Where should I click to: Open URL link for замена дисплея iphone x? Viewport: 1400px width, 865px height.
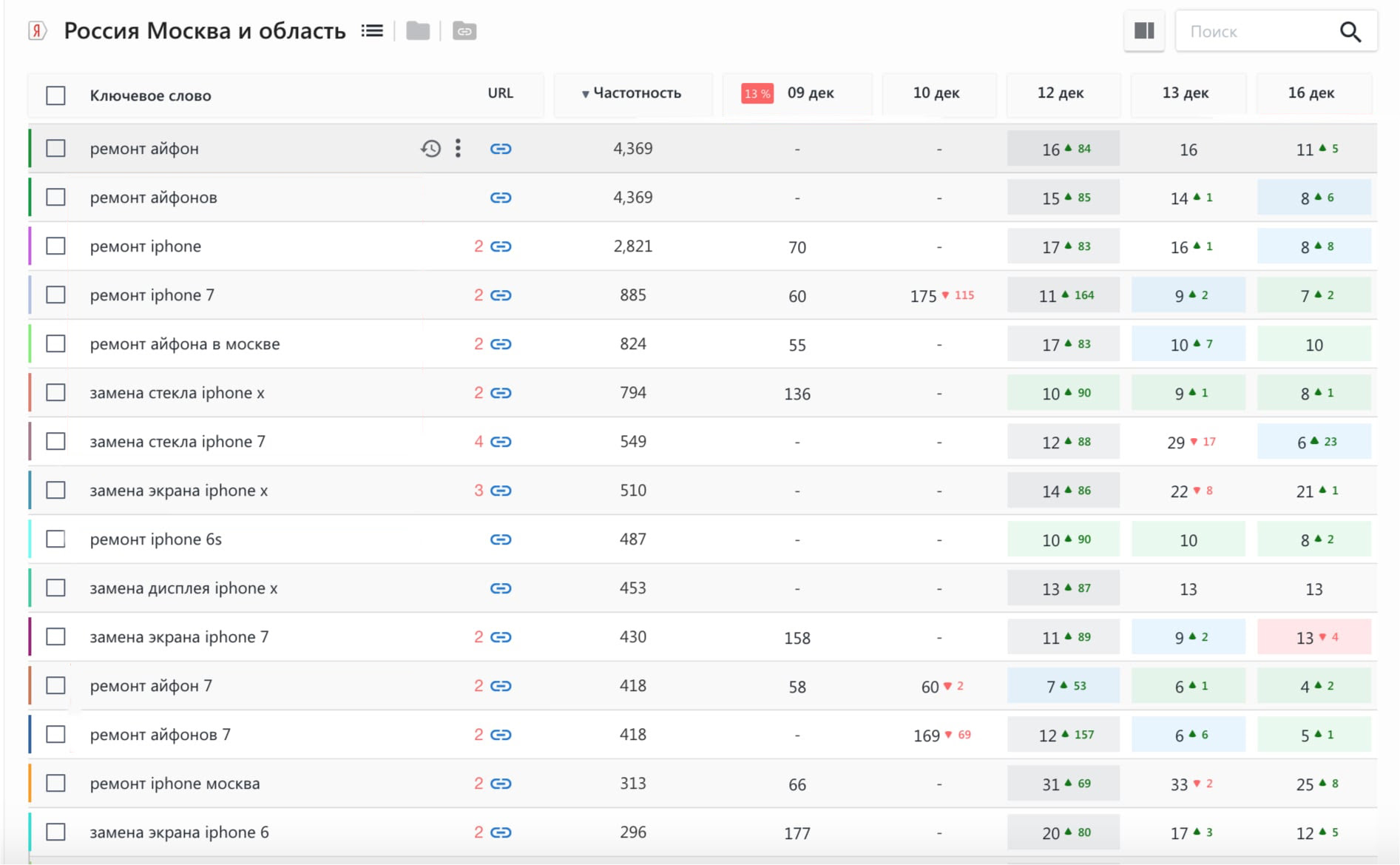tap(501, 588)
